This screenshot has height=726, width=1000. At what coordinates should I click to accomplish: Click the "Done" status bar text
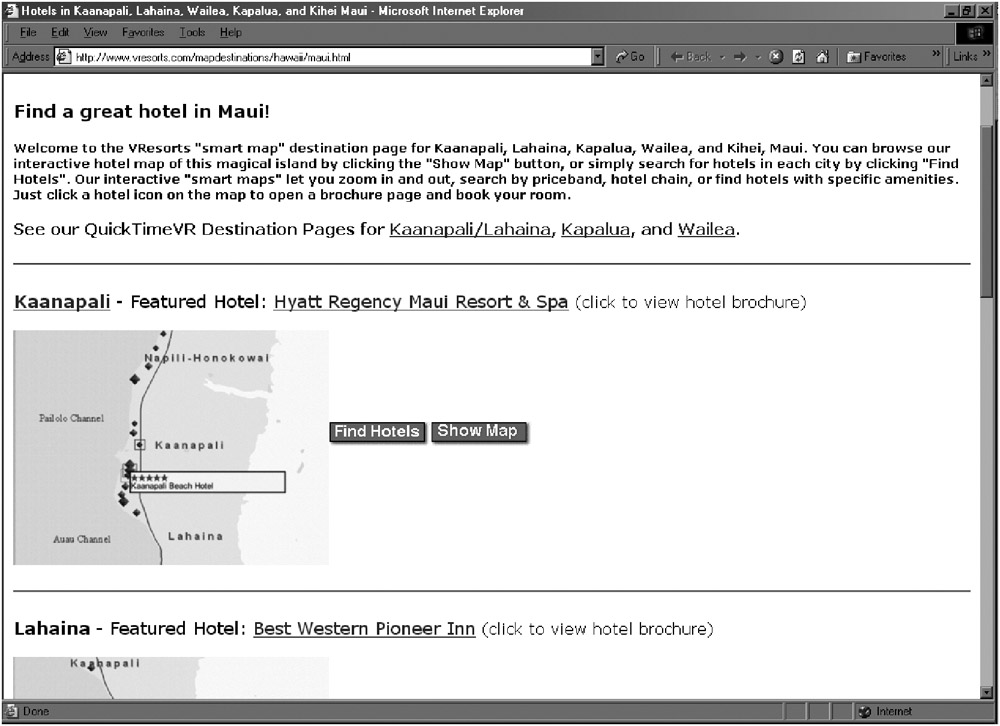tap(36, 711)
